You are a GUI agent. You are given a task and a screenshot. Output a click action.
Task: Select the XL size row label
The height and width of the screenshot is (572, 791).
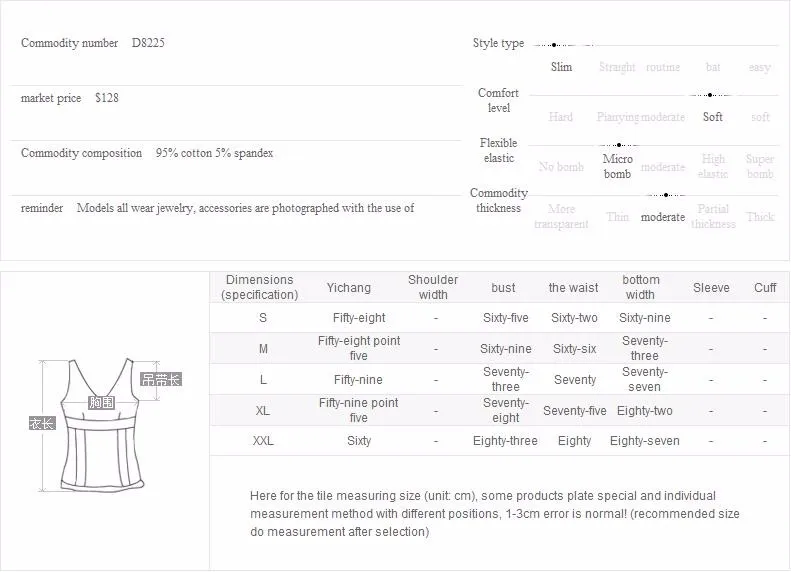click(263, 411)
